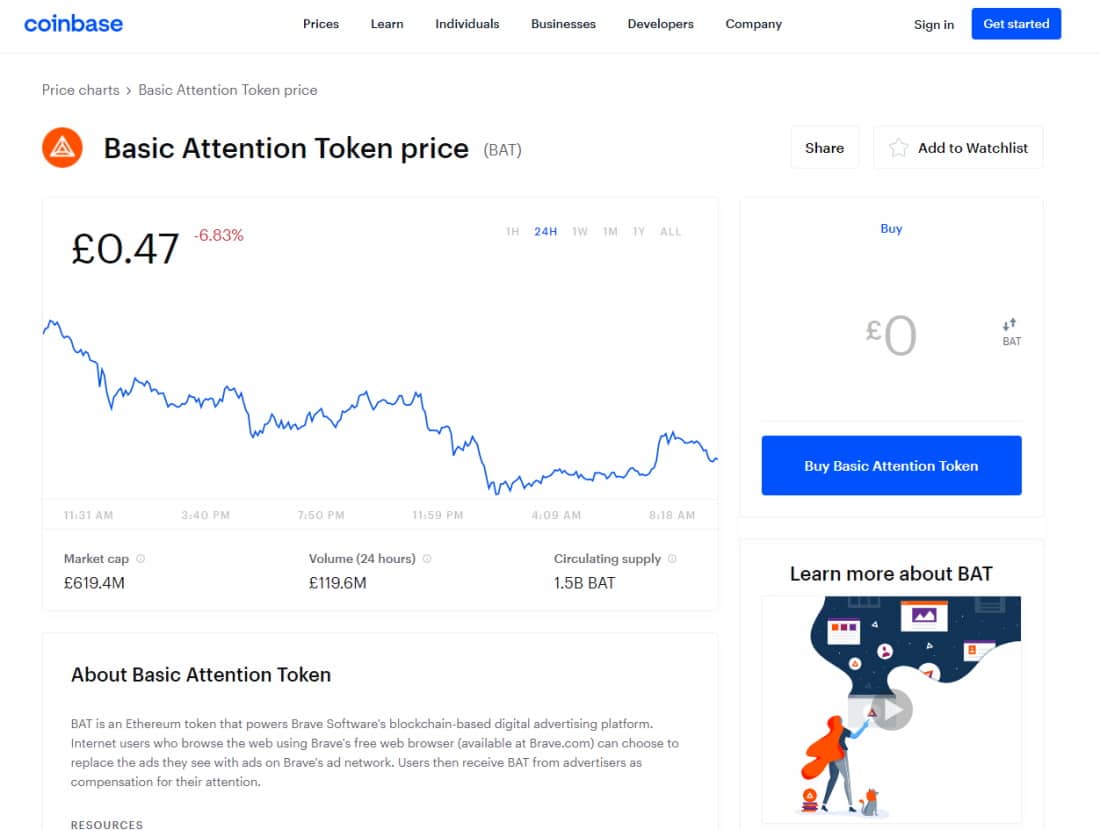This screenshot has height=830, width=1100.
Task: Click the Circulating supply info icon
Action: [x=672, y=558]
